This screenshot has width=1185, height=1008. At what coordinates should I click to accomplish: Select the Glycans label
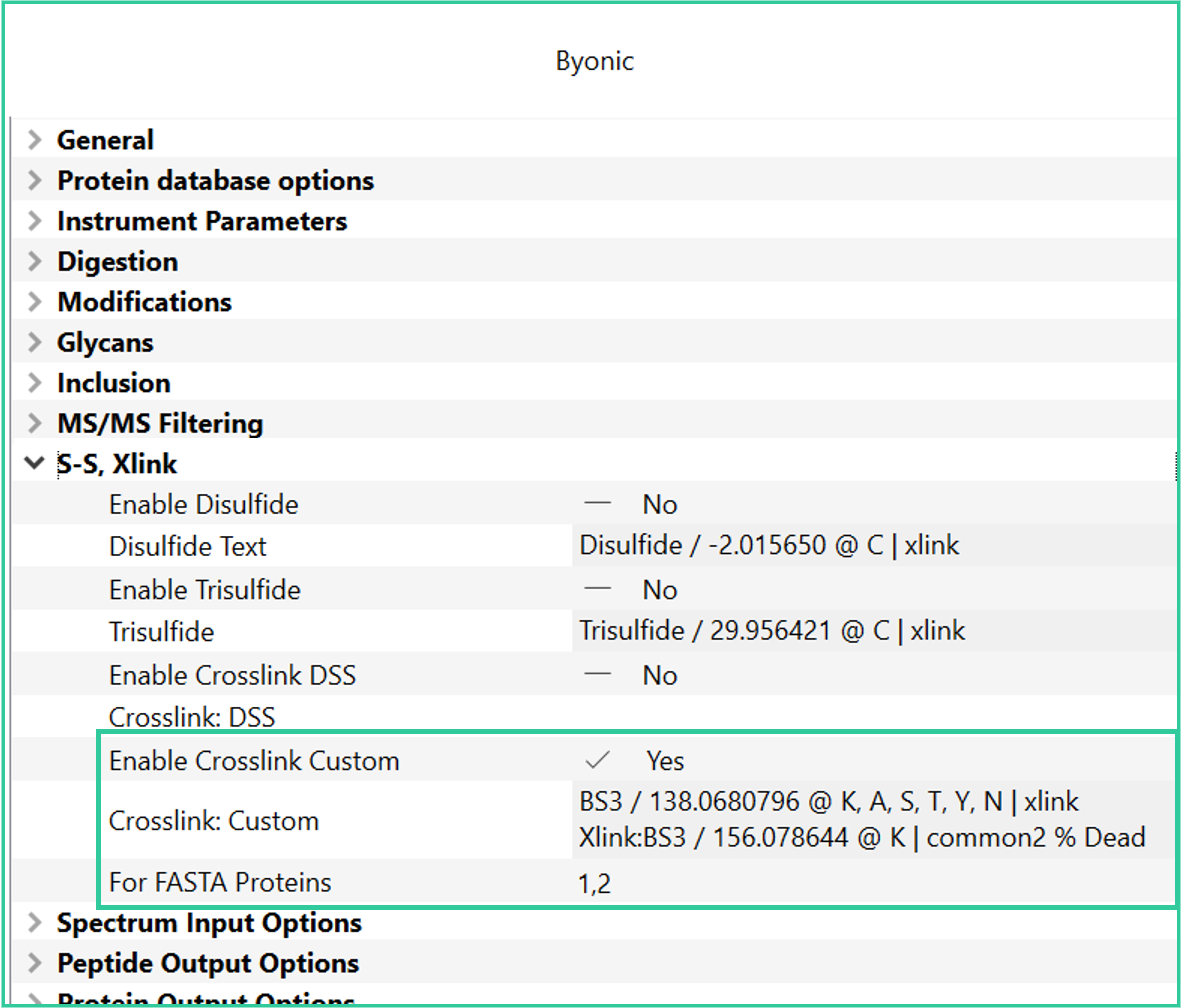(105, 342)
